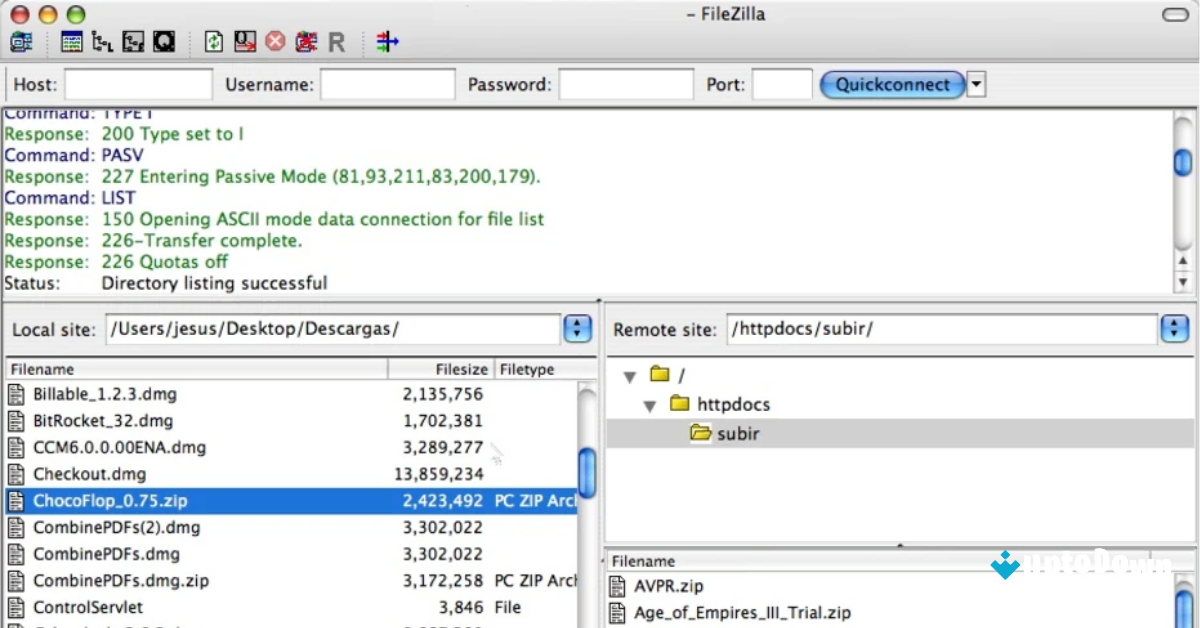Process the transfer queue
The height and width of the screenshot is (628, 1200).
pyautogui.click(x=245, y=42)
